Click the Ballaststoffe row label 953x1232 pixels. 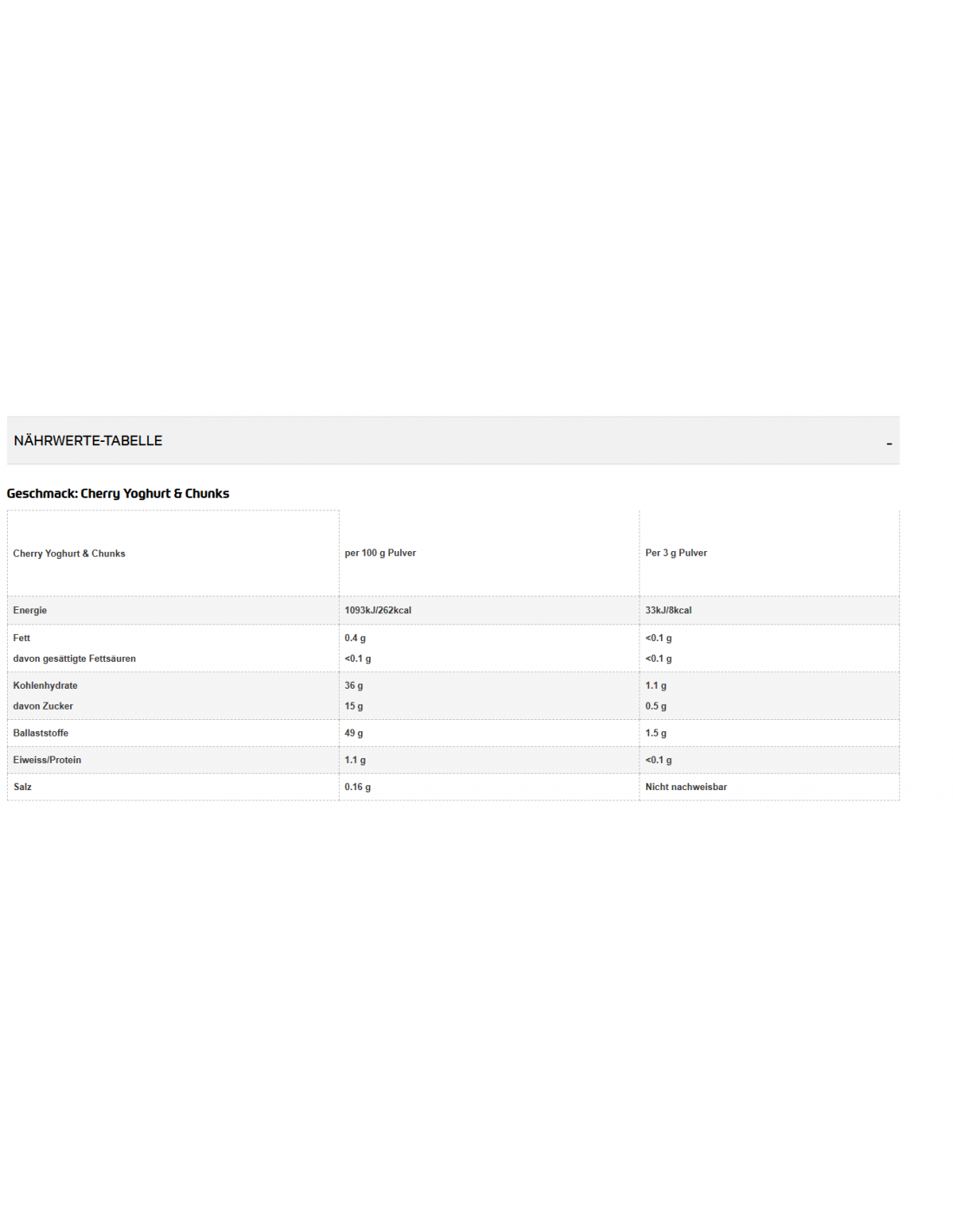41,734
